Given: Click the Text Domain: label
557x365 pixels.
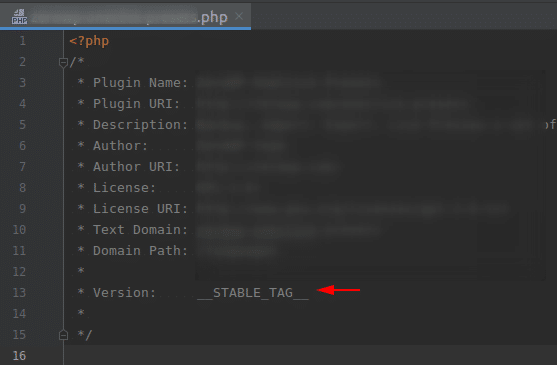Looking at the screenshot, I should [x=140, y=230].
